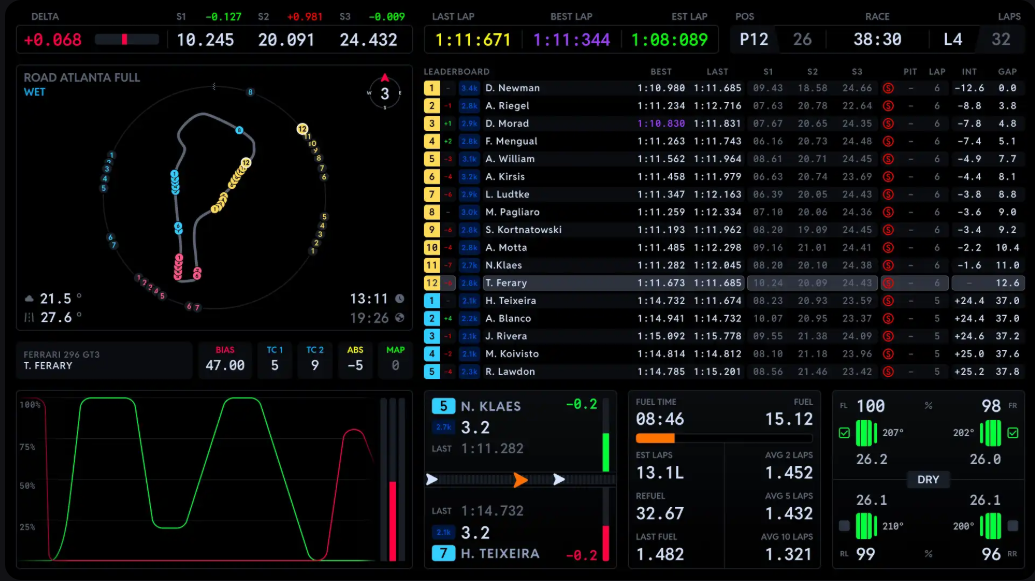Click the DRY tyre compound button

(x=928, y=480)
